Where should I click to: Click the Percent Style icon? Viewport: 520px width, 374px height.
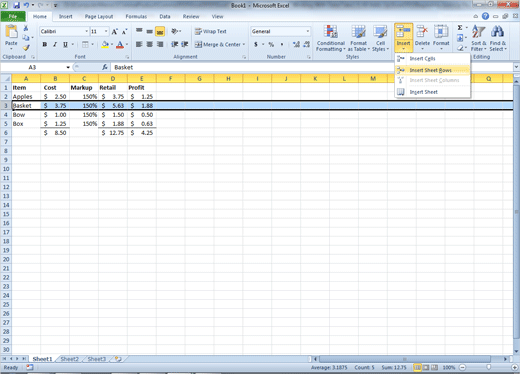pos(271,44)
